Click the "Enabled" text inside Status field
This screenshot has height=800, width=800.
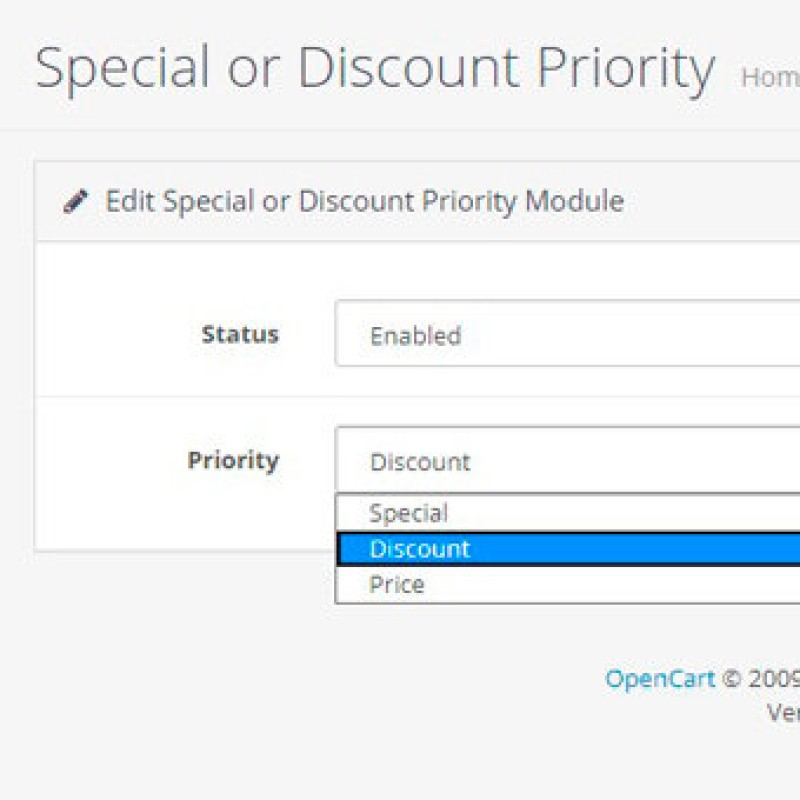(x=415, y=336)
